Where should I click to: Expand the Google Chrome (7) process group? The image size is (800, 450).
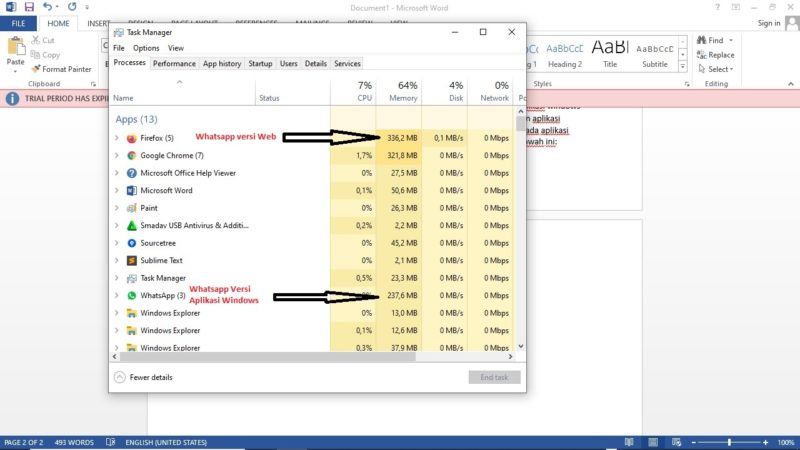117,156
